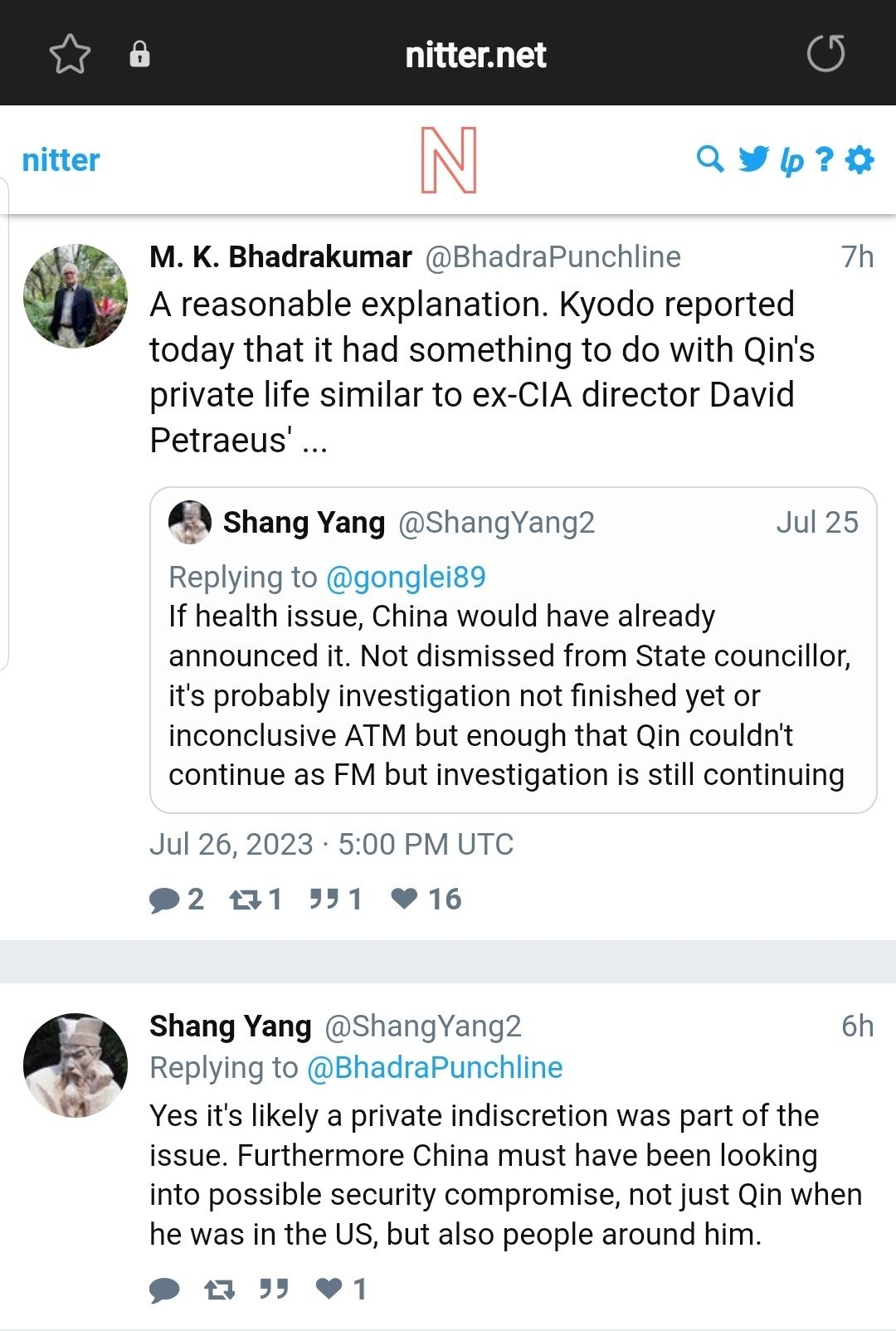Open the @gonglei89 mention link

click(406, 577)
